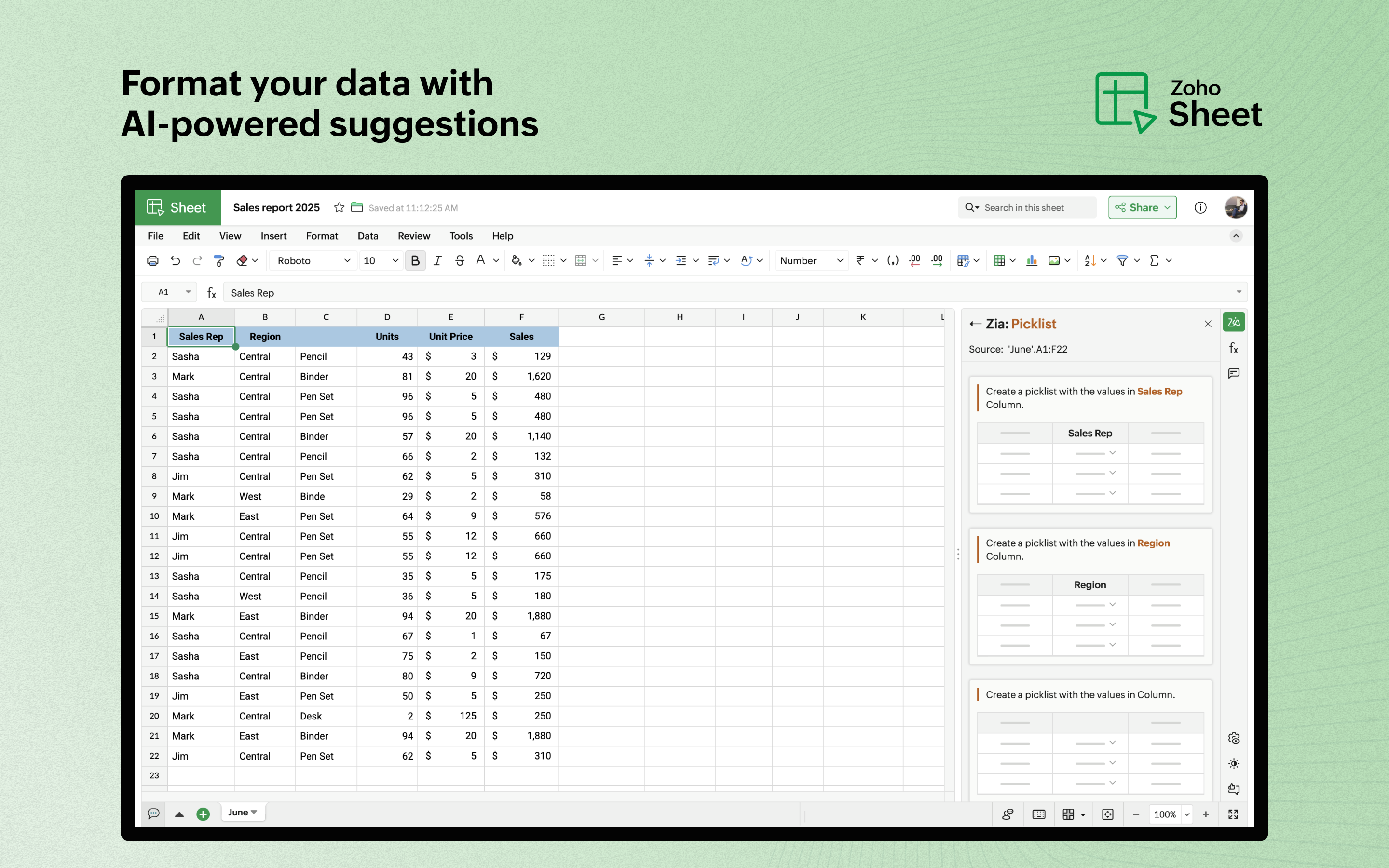Go back with Zia Picklist arrow
The image size is (1389, 868).
tap(975, 324)
